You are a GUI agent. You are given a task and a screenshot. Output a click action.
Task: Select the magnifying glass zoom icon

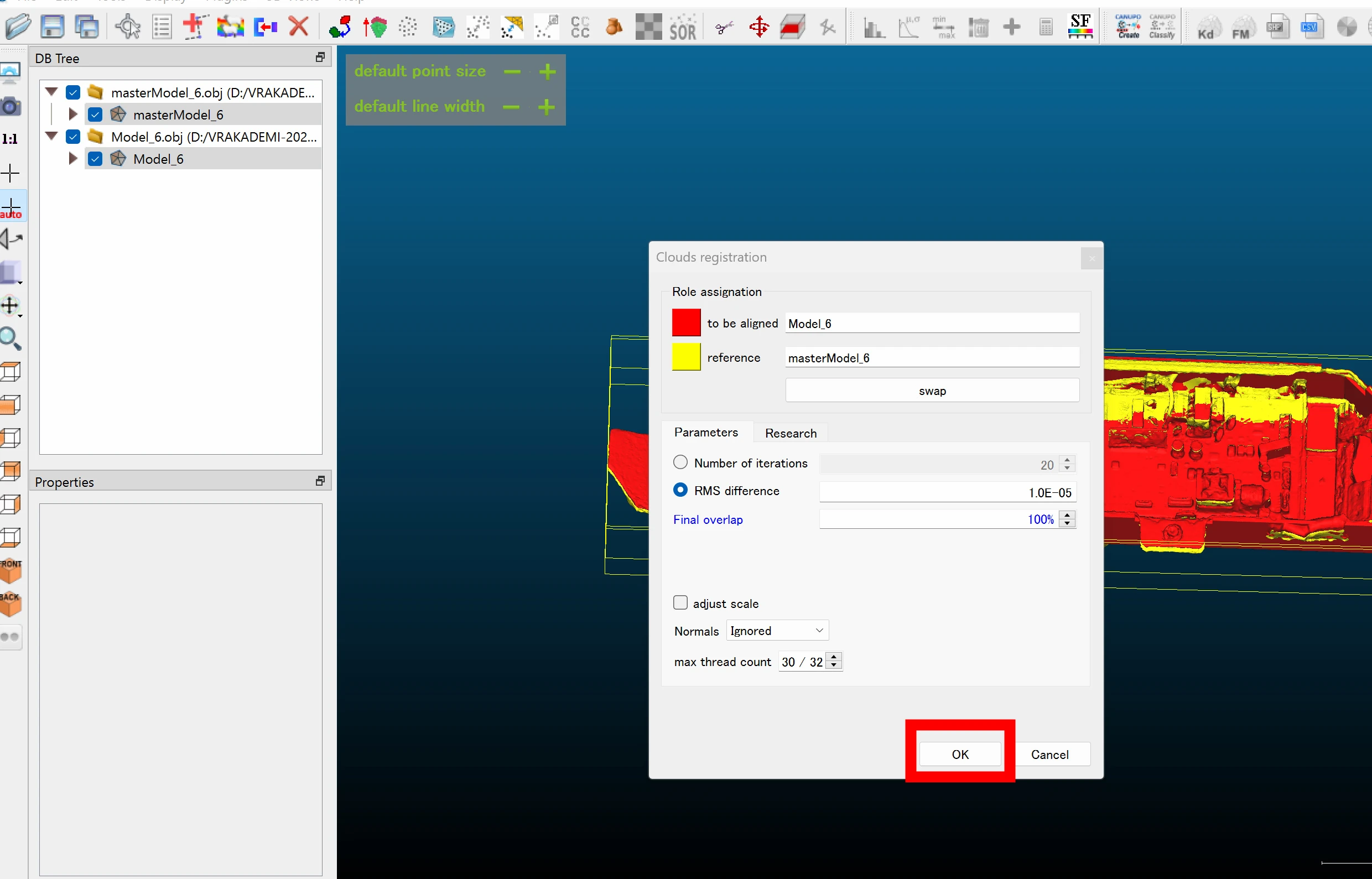pyautogui.click(x=11, y=339)
